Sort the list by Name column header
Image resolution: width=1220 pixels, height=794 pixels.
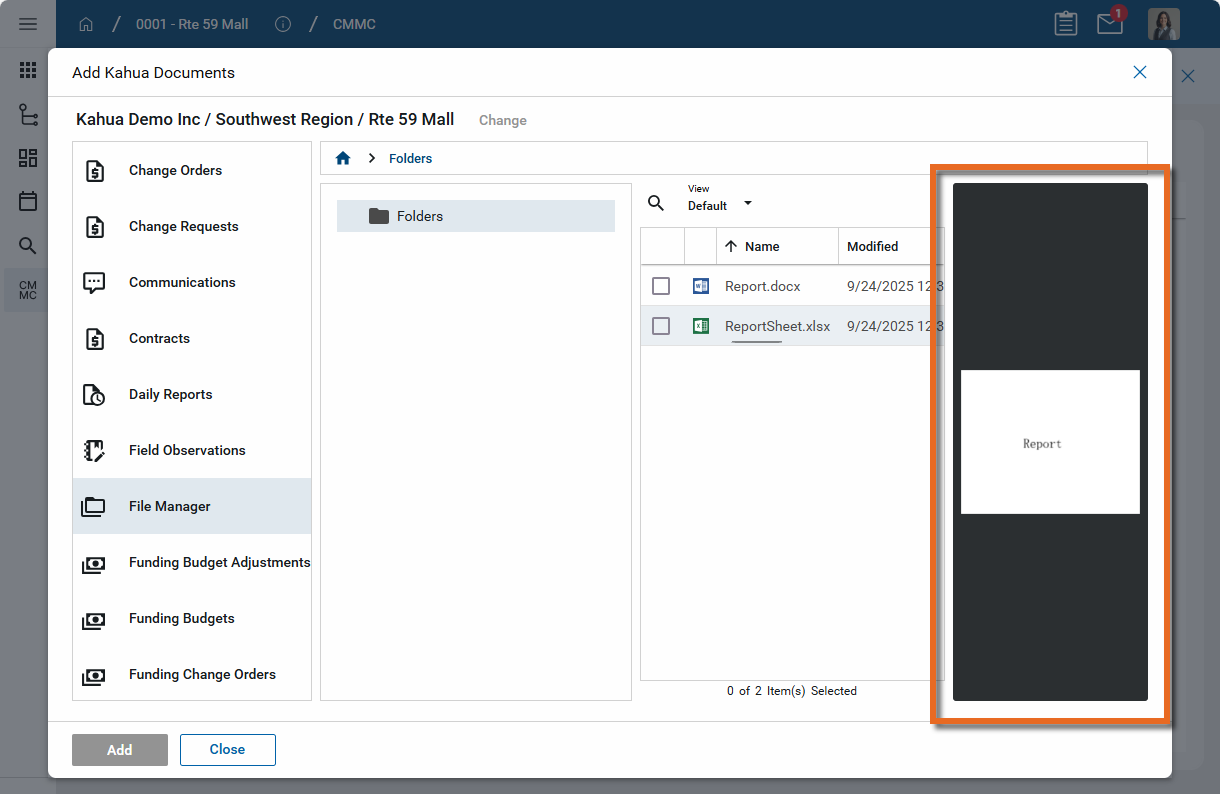762,246
